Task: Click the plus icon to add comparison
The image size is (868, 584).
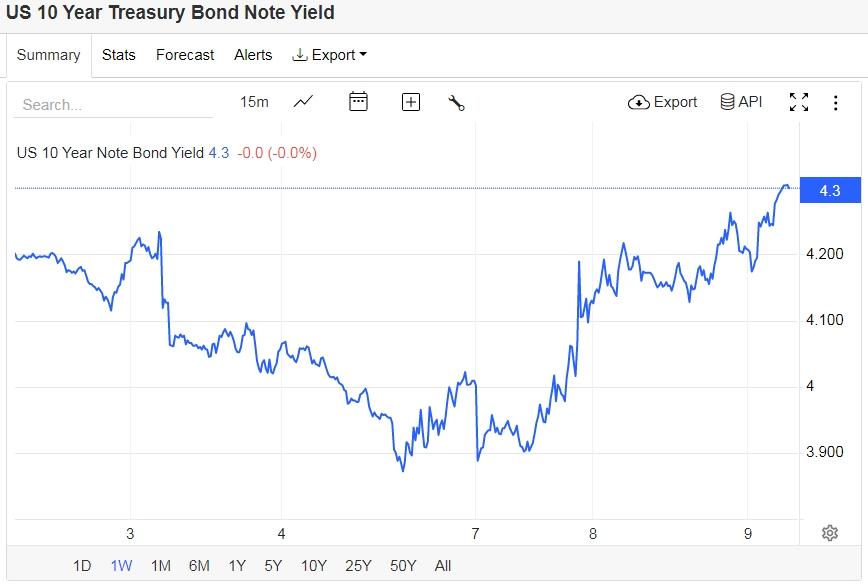Action: coord(410,102)
